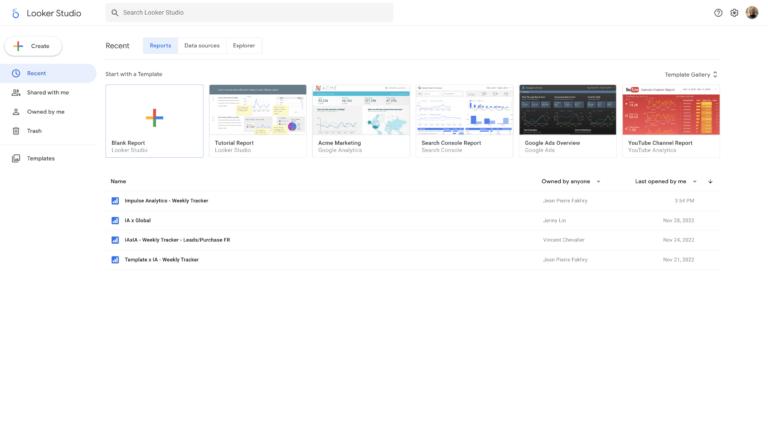Open the settings gear icon
Viewport: 768px width, 438px height.
click(x=734, y=13)
